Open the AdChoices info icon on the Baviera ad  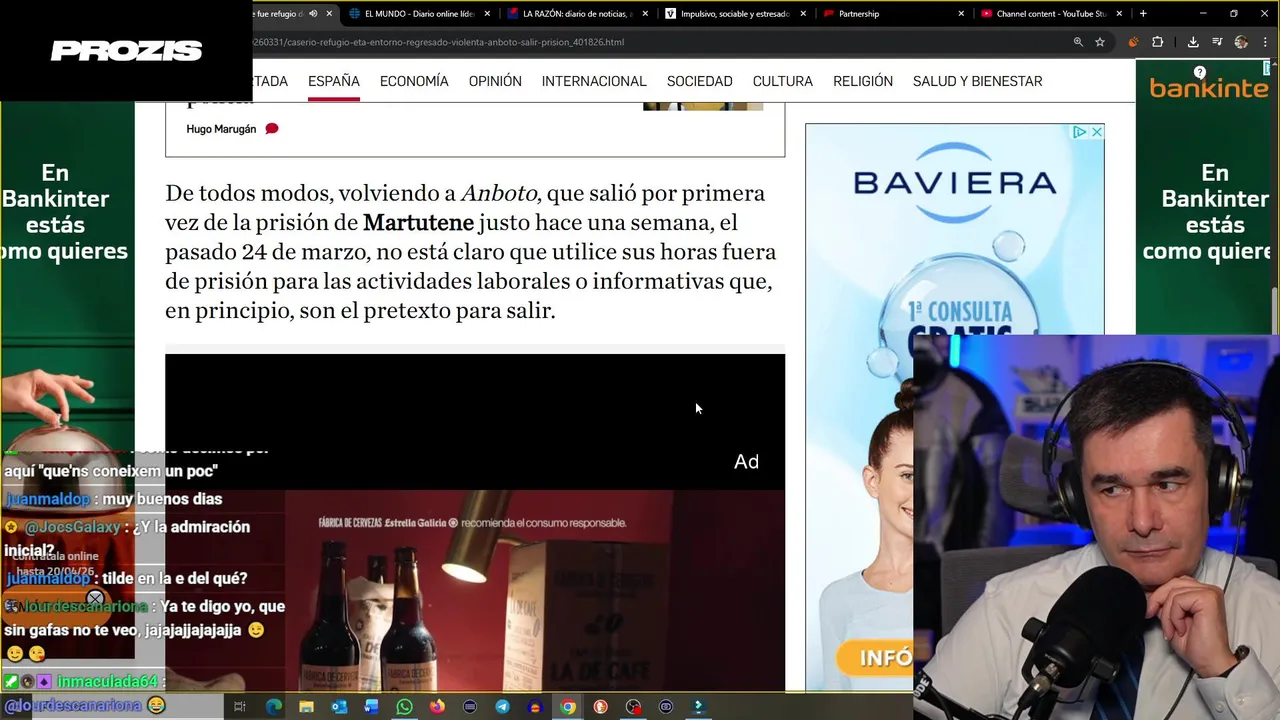(x=1080, y=132)
